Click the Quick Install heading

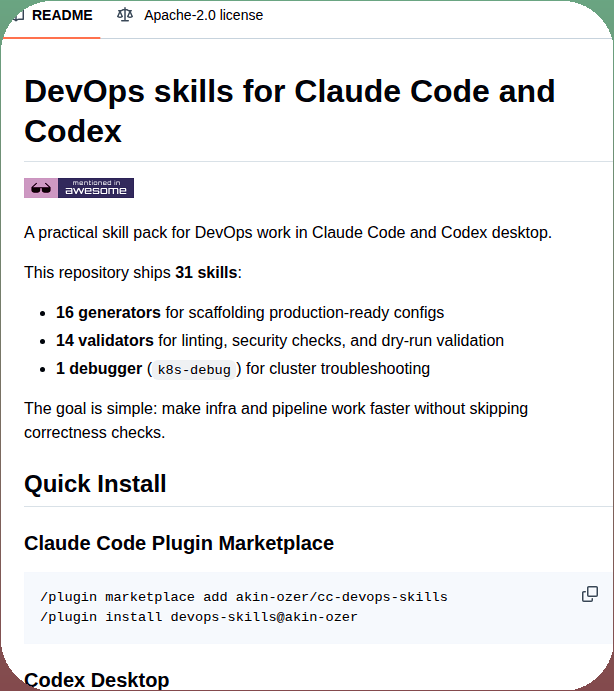pyautogui.click(x=95, y=484)
